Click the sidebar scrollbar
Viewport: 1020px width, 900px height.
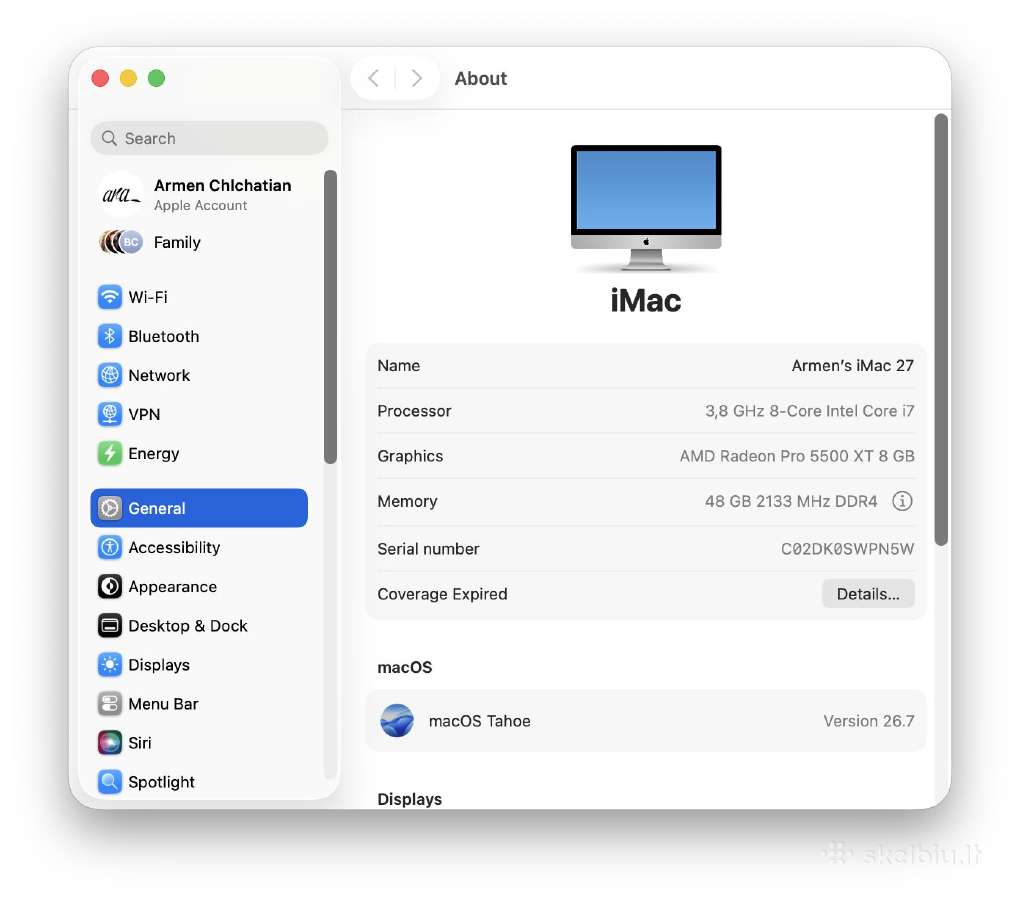330,317
